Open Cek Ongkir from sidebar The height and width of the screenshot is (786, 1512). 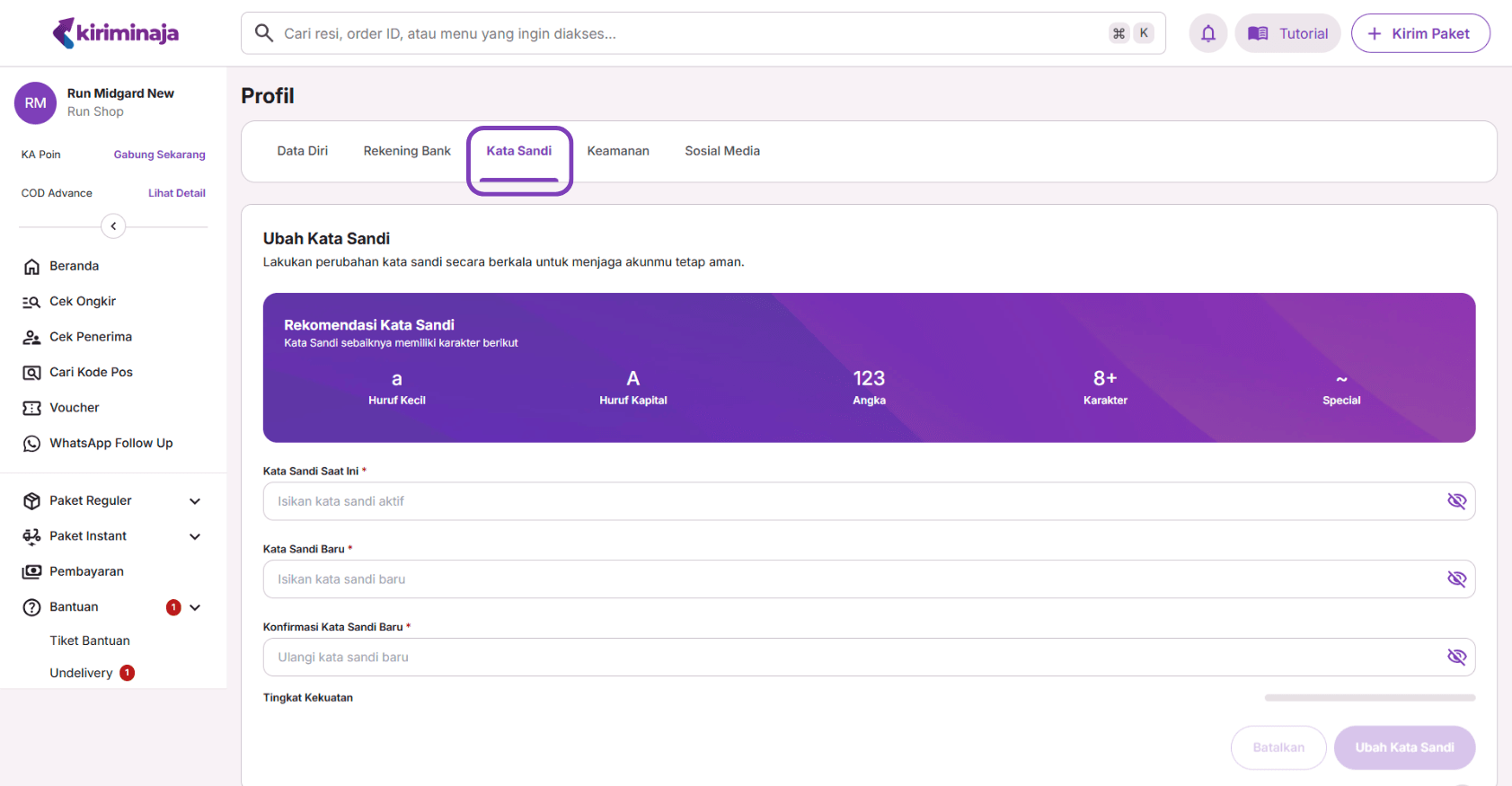coord(31,302)
